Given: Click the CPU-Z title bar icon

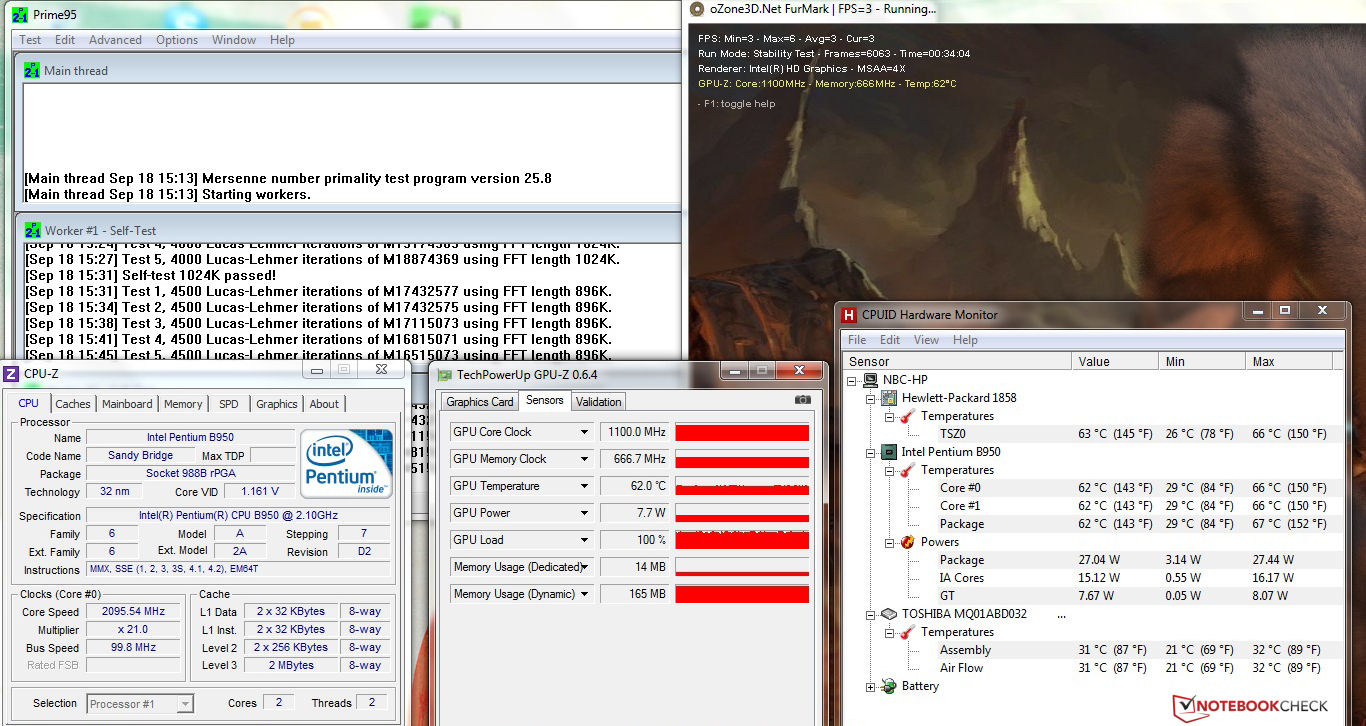Looking at the screenshot, I should pyautogui.click(x=11, y=374).
